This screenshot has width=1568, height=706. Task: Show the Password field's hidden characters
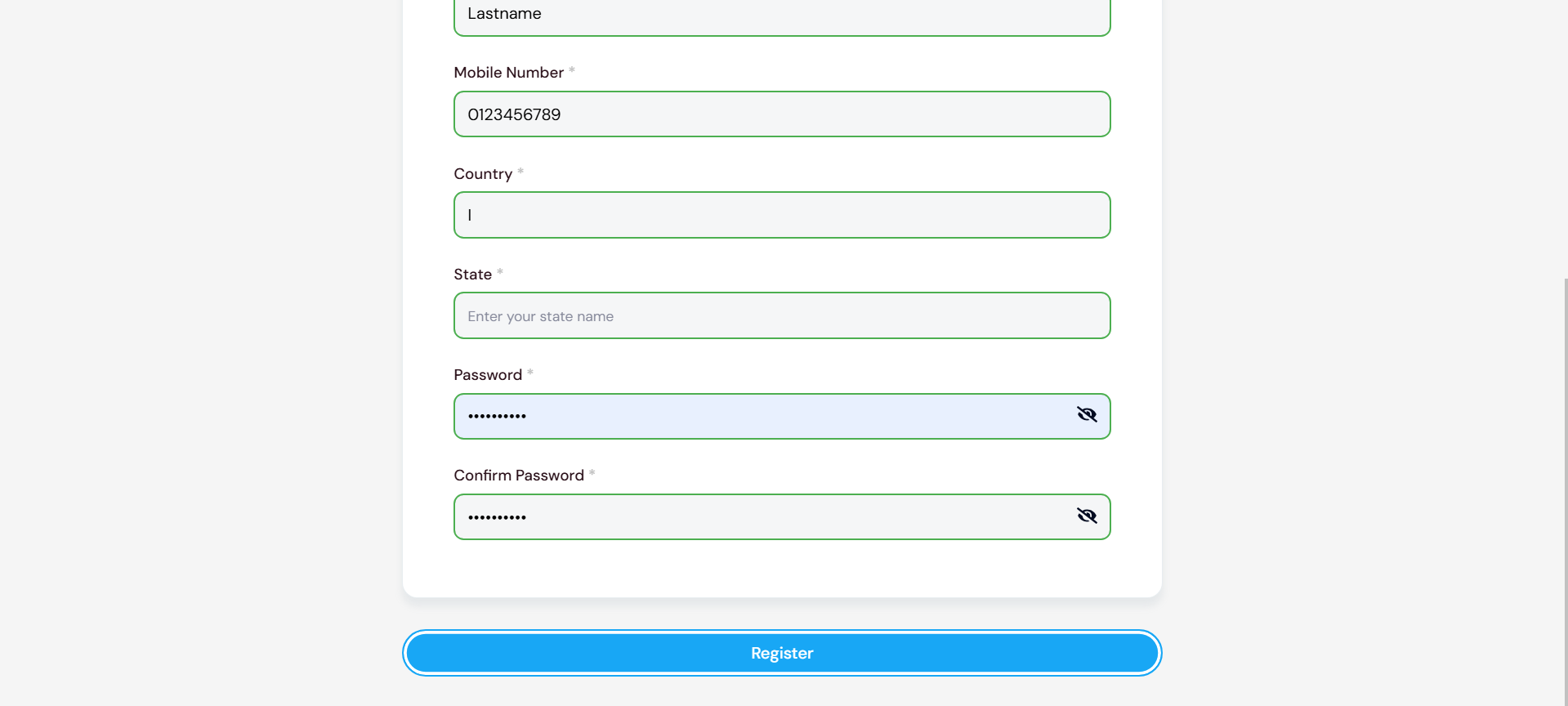[1087, 415]
